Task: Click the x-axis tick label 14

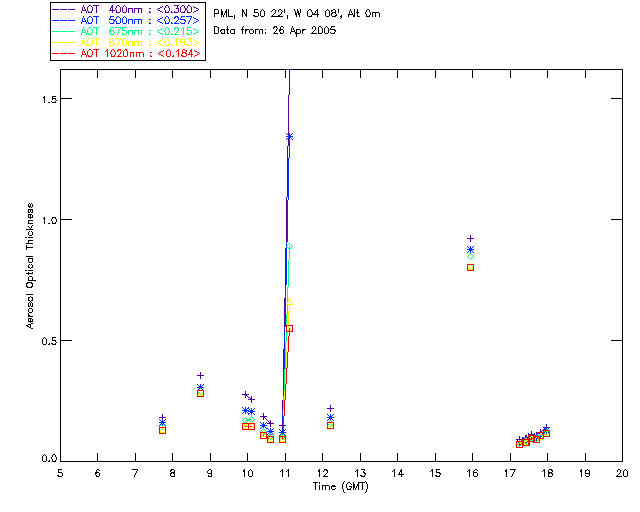Action: (398, 473)
